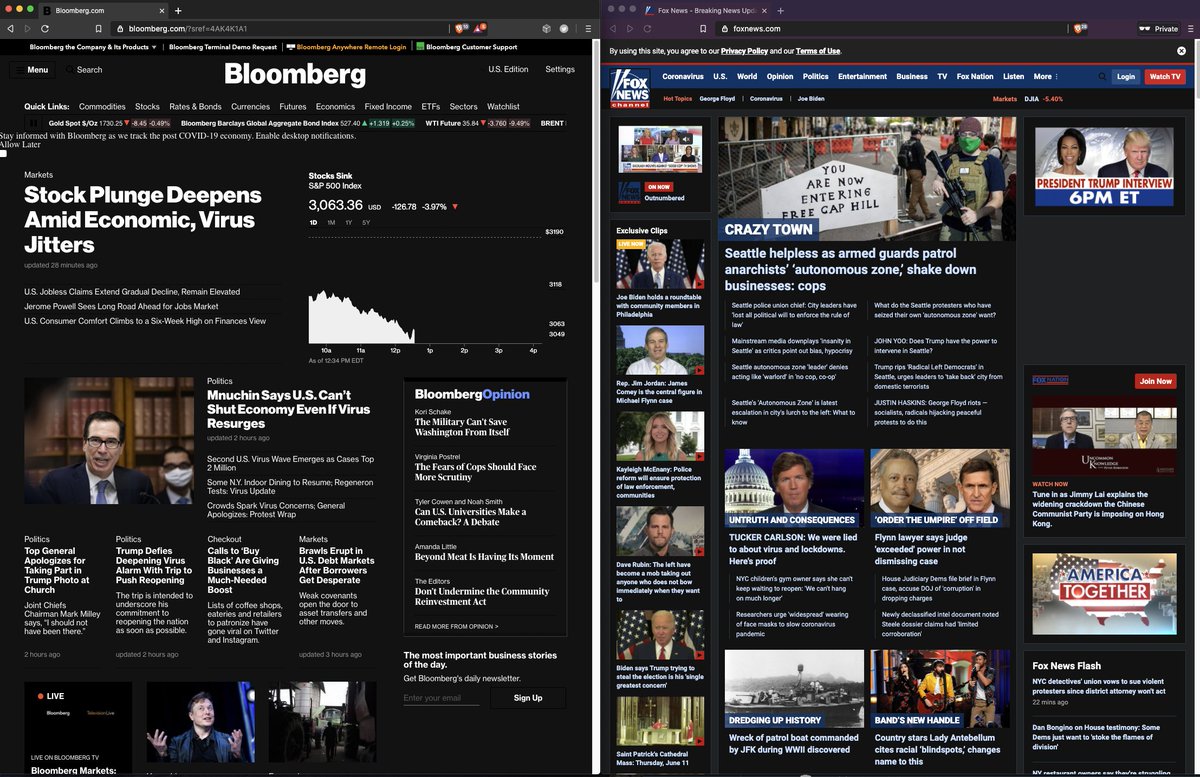
Task: Reload the Fox News page
Action: pyautogui.click(x=648, y=29)
